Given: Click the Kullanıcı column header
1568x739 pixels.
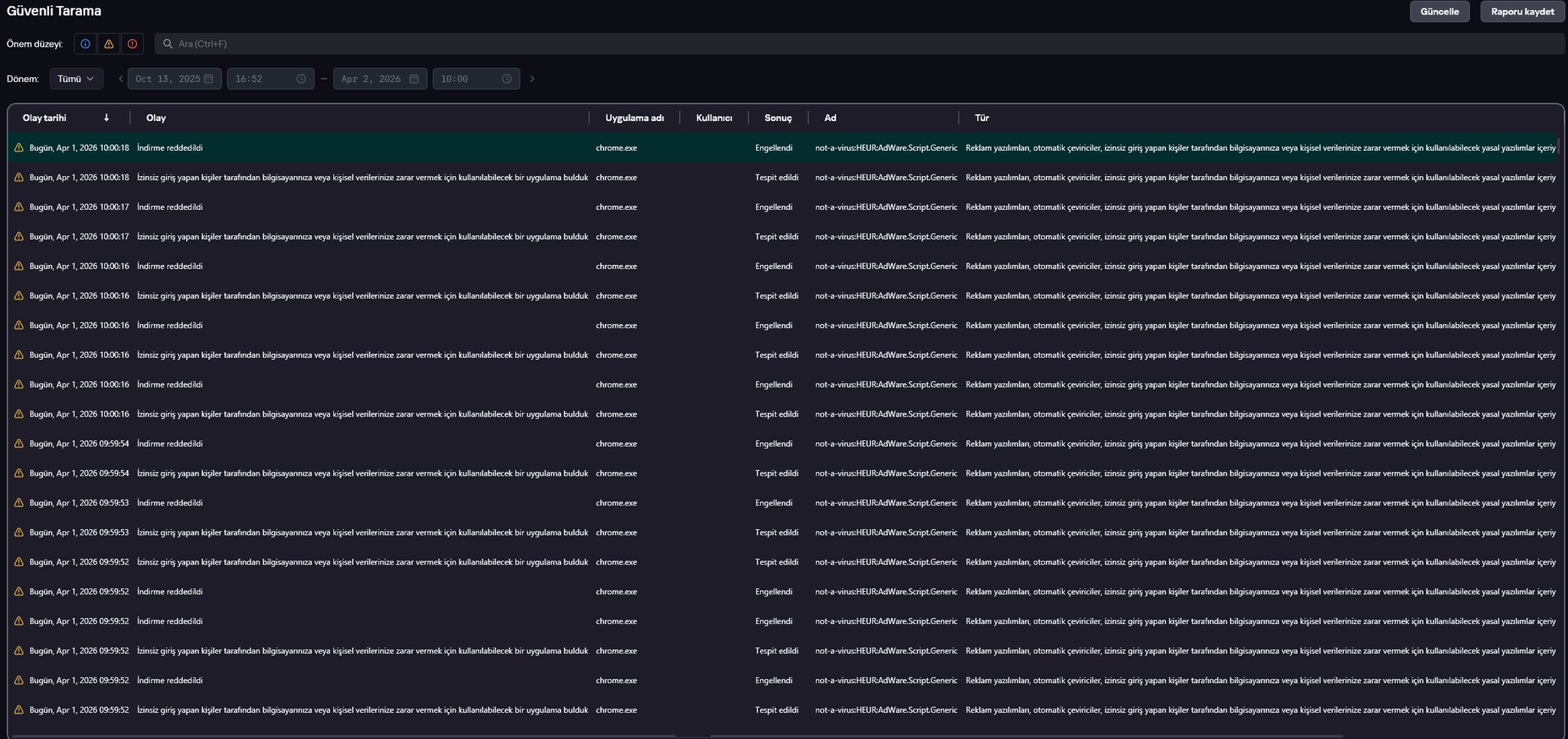Looking at the screenshot, I should tap(714, 118).
